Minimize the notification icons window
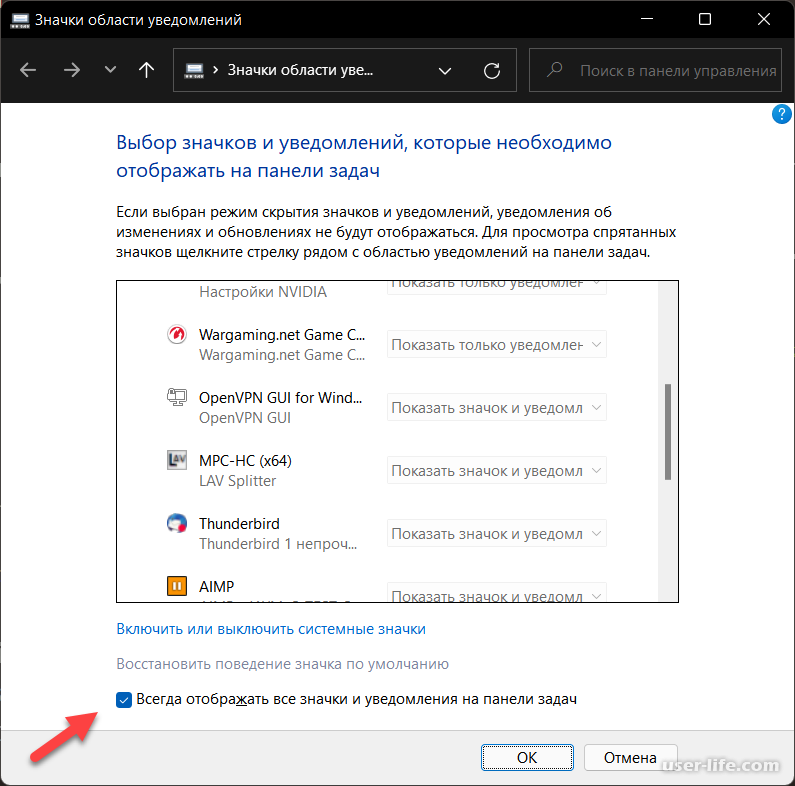This screenshot has height=786, width=795. (646, 19)
